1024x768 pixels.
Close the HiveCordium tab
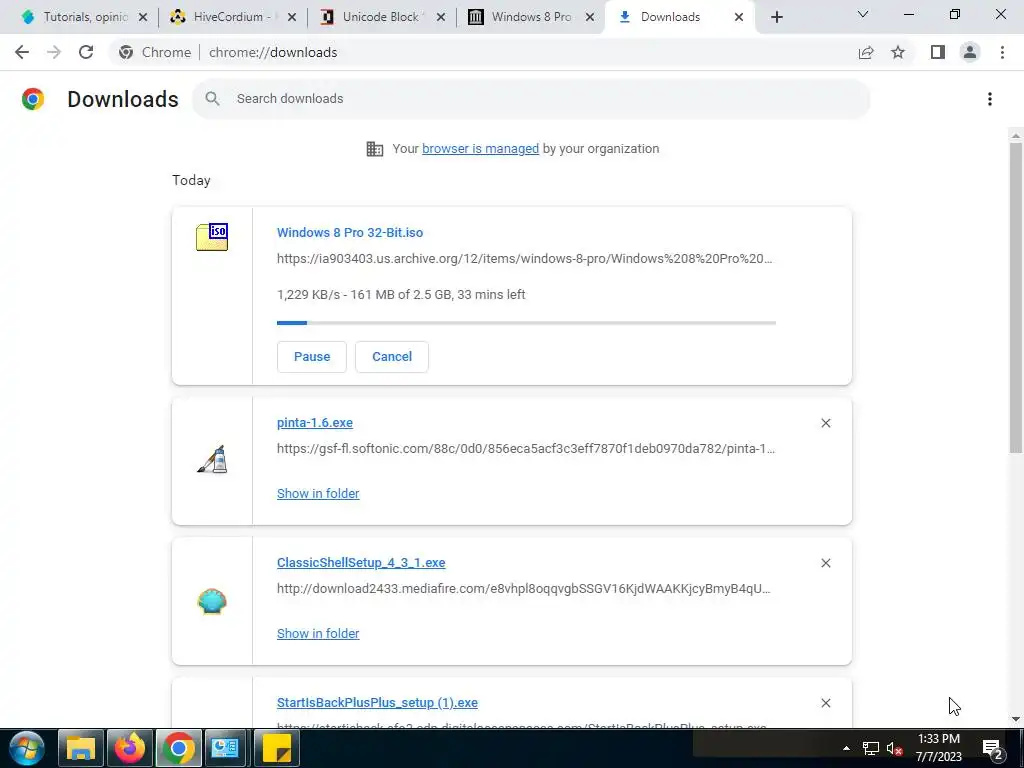[x=292, y=17]
